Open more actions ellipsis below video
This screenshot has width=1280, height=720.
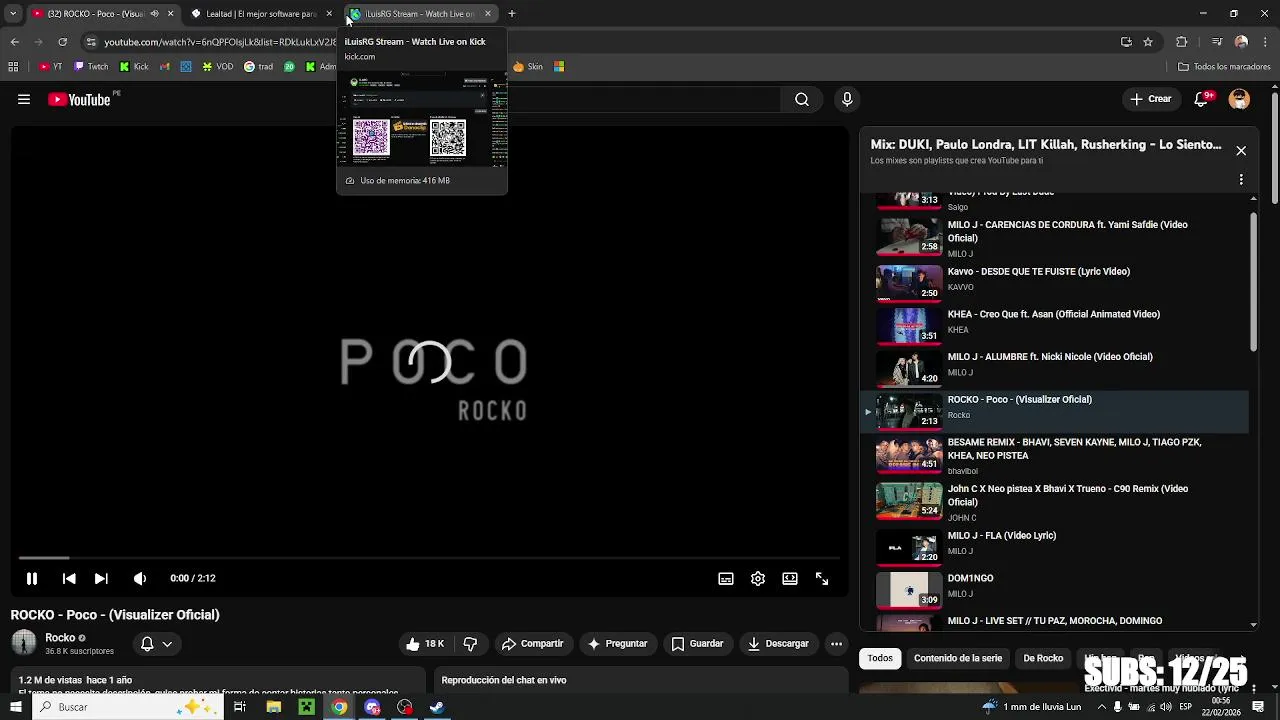tap(837, 644)
